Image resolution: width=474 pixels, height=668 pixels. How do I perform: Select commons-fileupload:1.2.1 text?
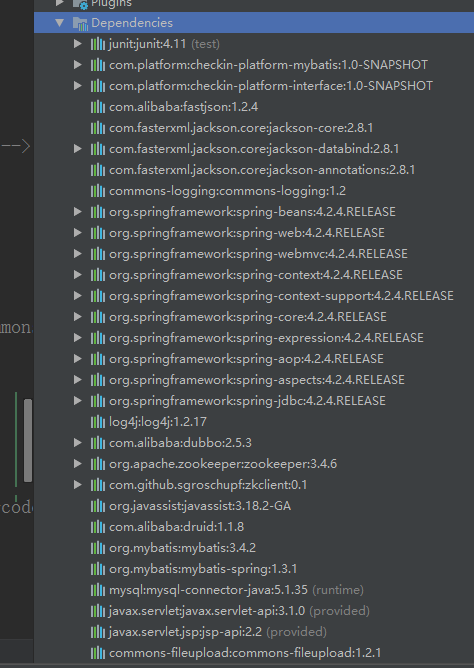pyautogui.click(x=245, y=653)
